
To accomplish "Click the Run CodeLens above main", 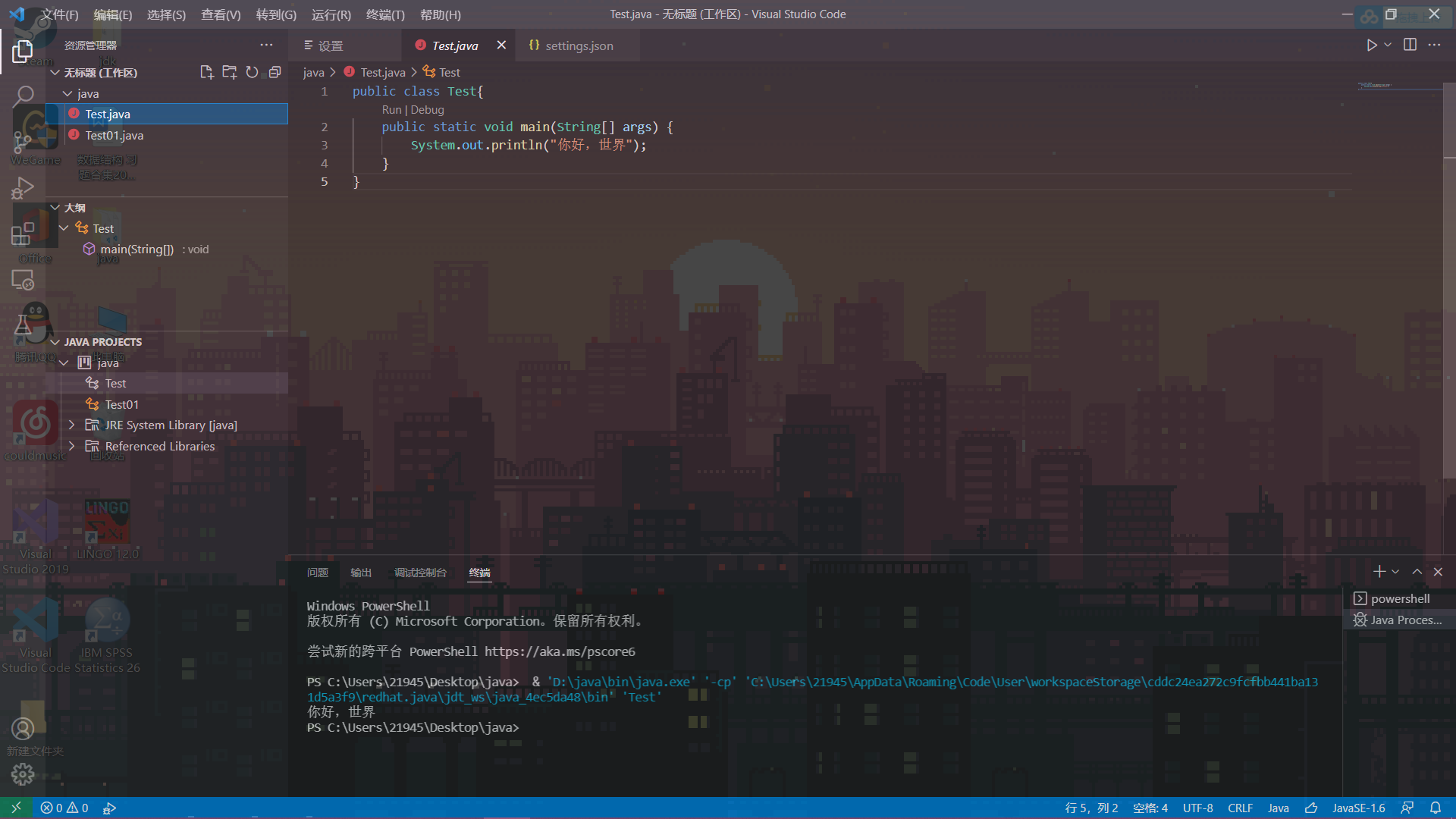I will click(391, 110).
